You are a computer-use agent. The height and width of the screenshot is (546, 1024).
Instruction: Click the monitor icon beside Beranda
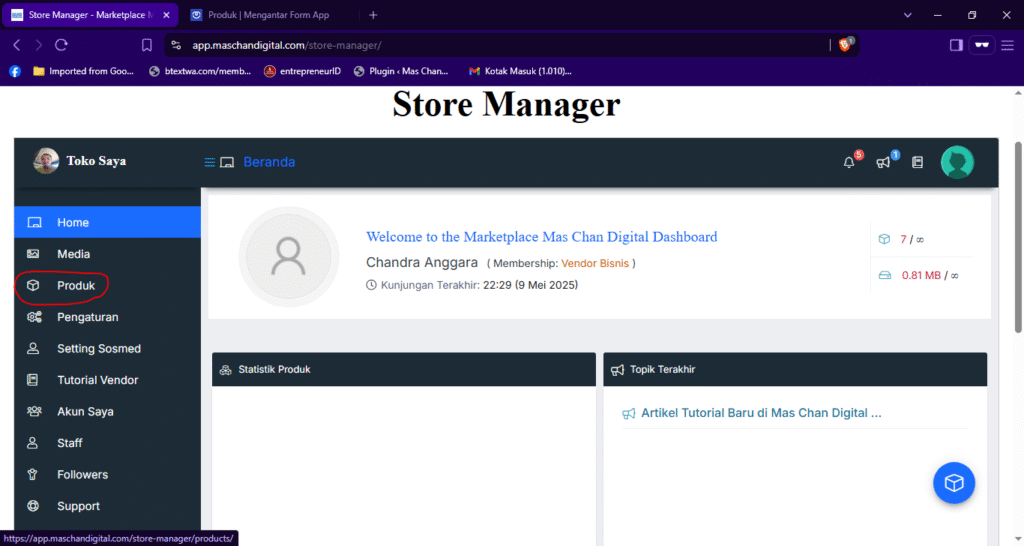(227, 162)
